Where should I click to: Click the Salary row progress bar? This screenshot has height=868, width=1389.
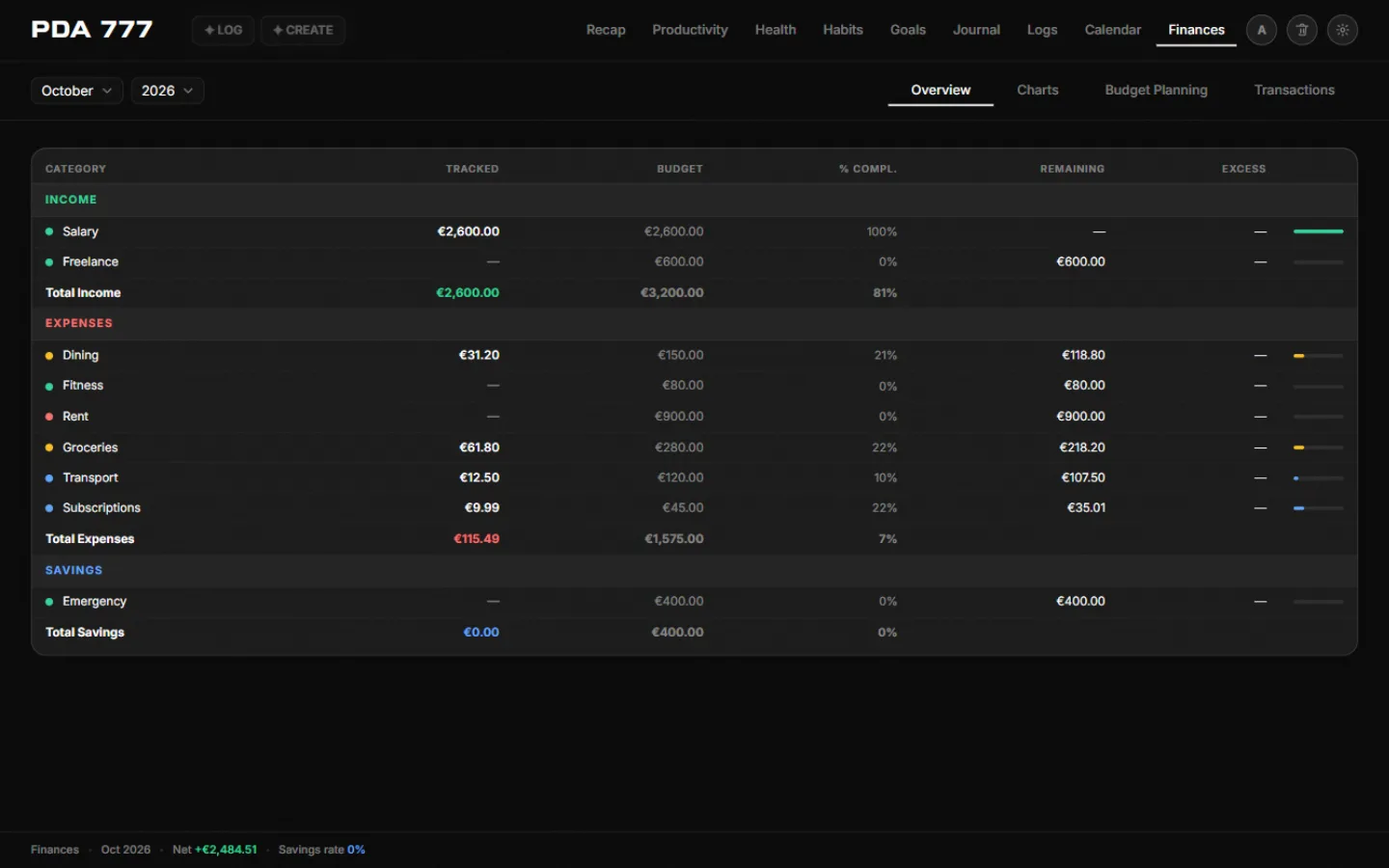(x=1318, y=231)
